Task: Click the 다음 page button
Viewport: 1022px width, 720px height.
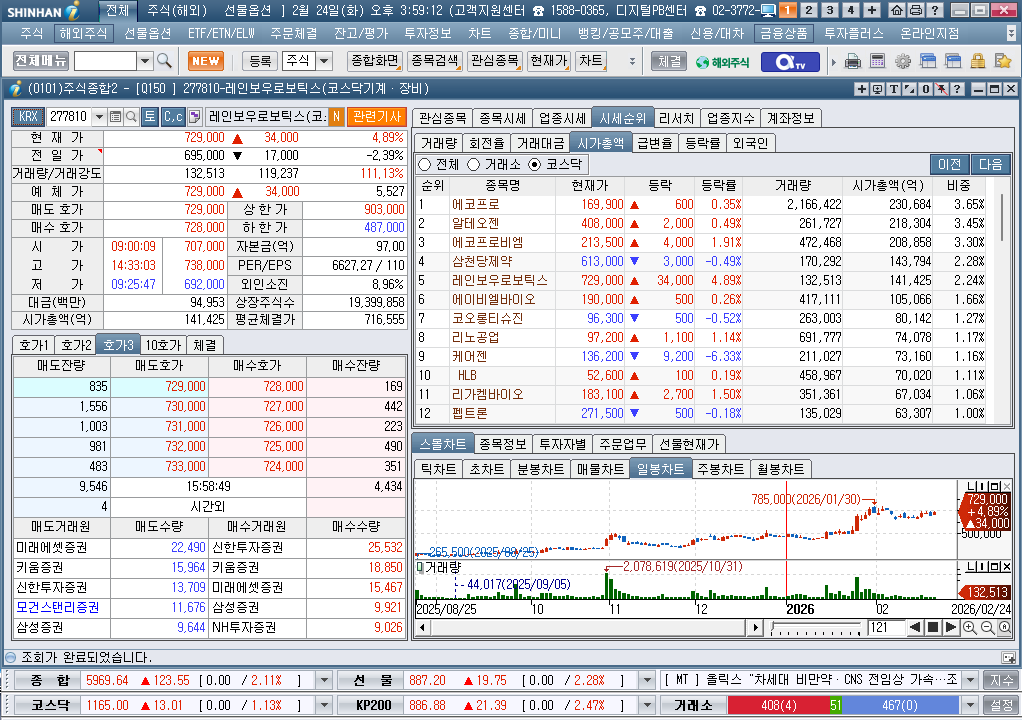Action: point(991,164)
